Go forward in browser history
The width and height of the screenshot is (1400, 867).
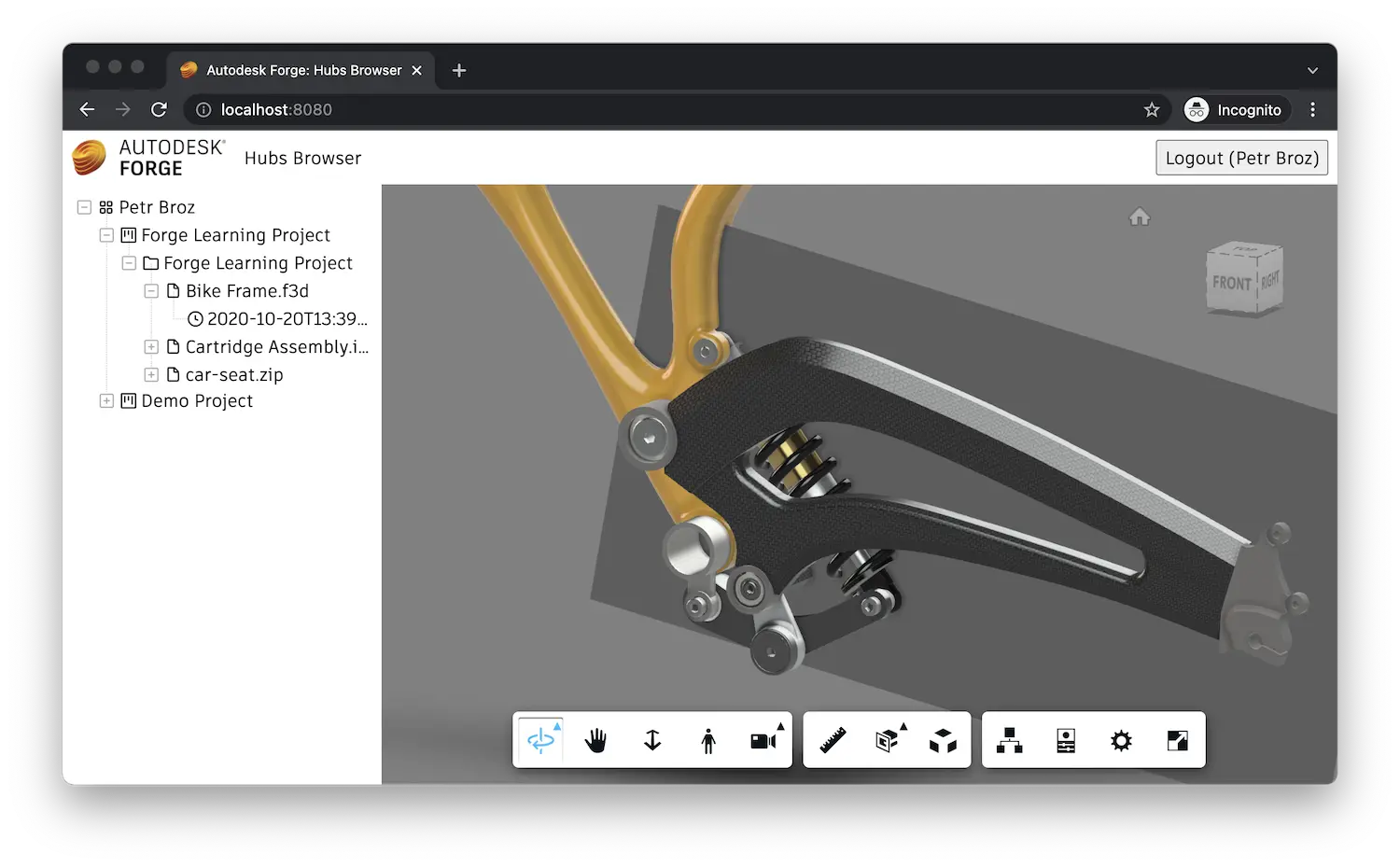(x=123, y=110)
